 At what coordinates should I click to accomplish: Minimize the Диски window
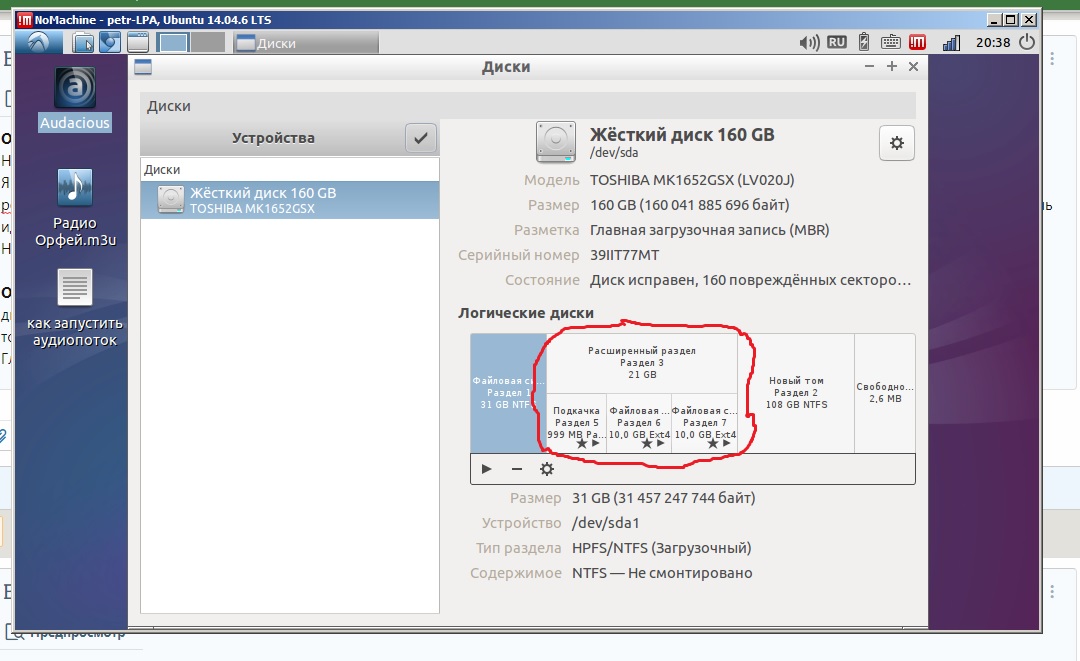869,66
